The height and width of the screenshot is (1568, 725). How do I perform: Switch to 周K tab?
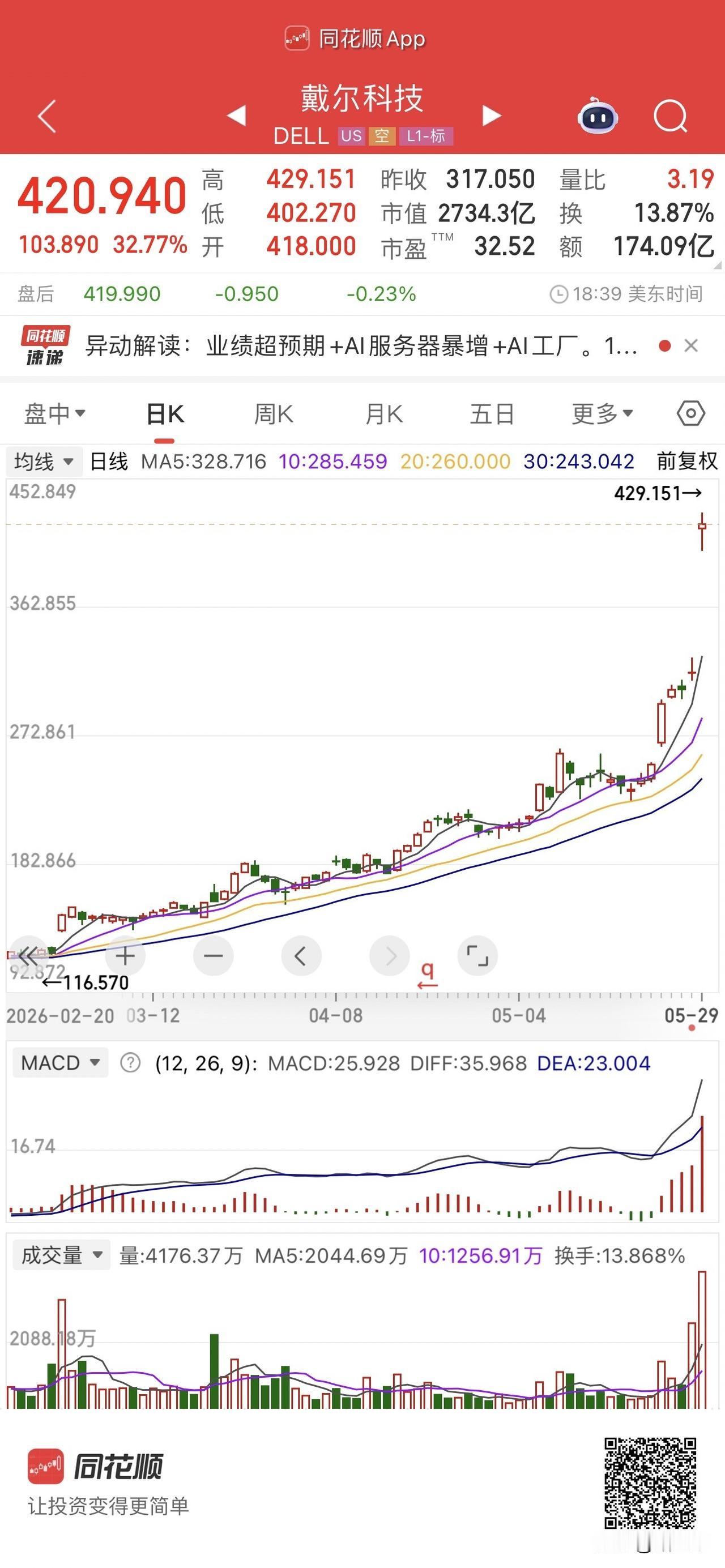click(274, 414)
